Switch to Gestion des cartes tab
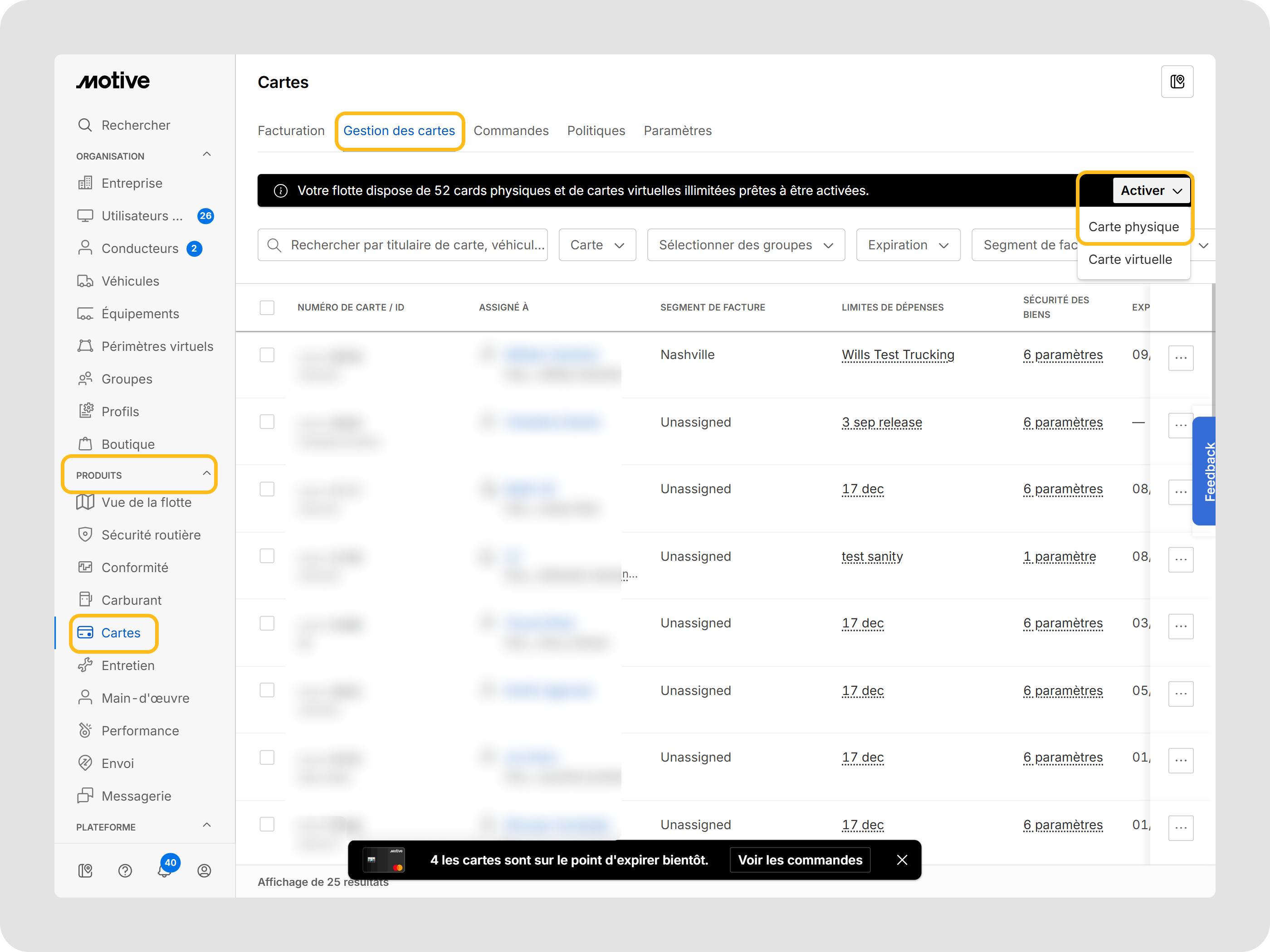The image size is (1270, 952). click(399, 131)
